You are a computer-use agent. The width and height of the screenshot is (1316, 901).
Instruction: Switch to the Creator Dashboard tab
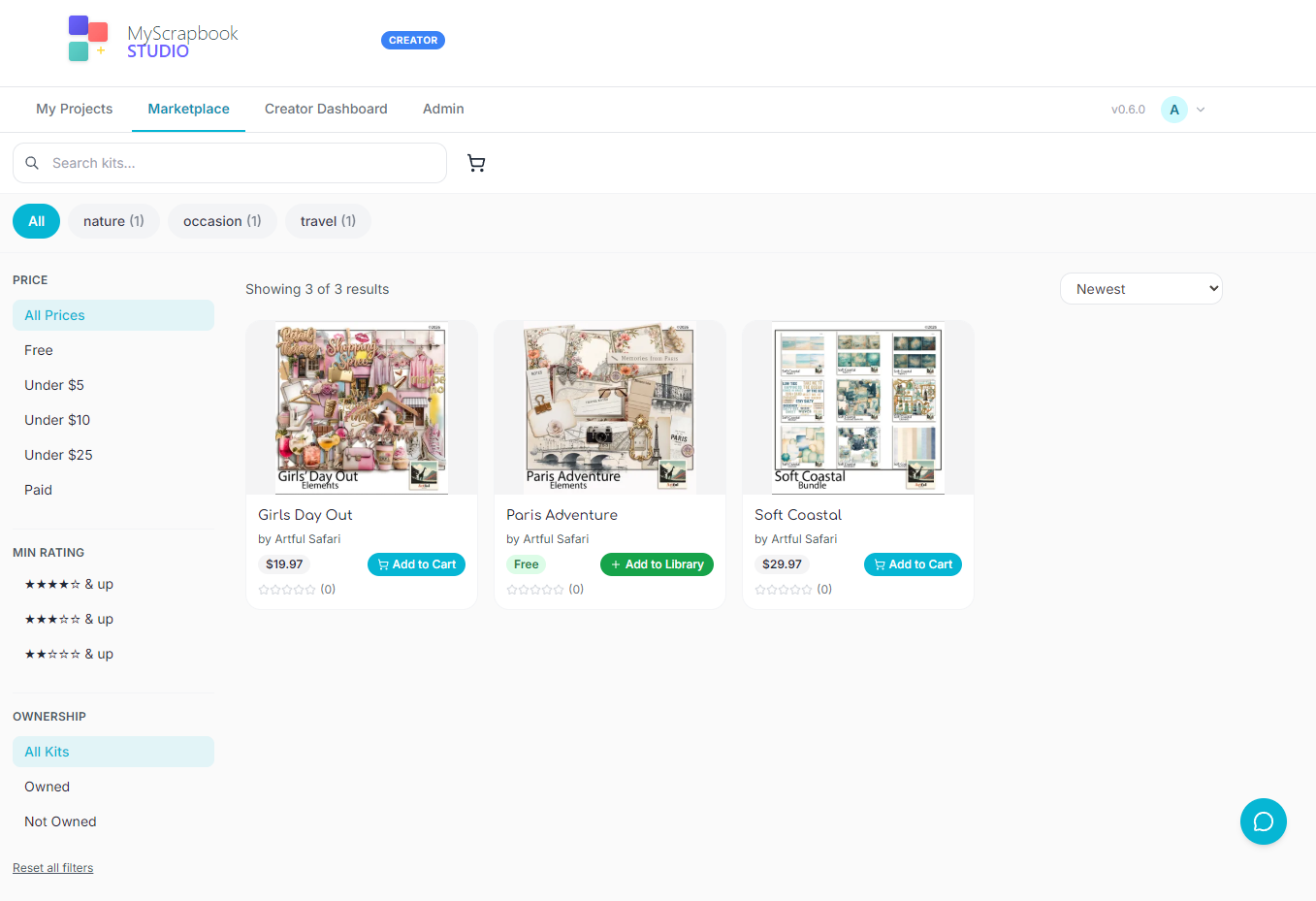(326, 109)
